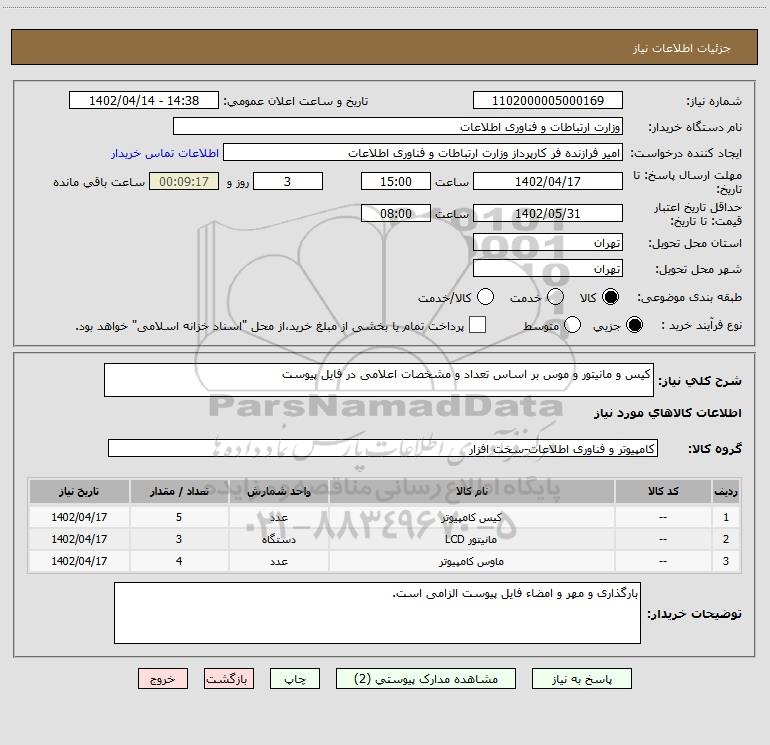Click the delivery province تهران field
The image size is (770, 745).
coord(548,242)
